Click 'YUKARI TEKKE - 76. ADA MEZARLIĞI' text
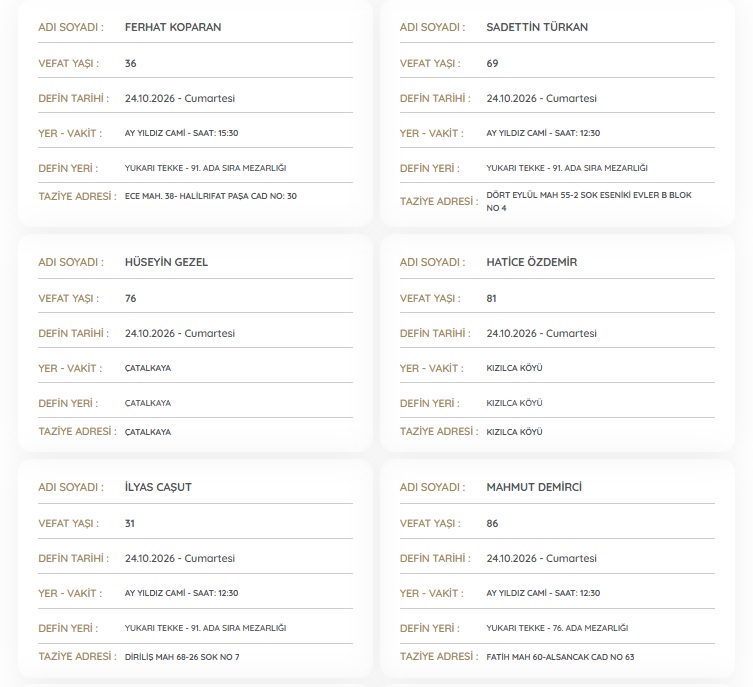The image size is (753, 687). (x=557, y=628)
